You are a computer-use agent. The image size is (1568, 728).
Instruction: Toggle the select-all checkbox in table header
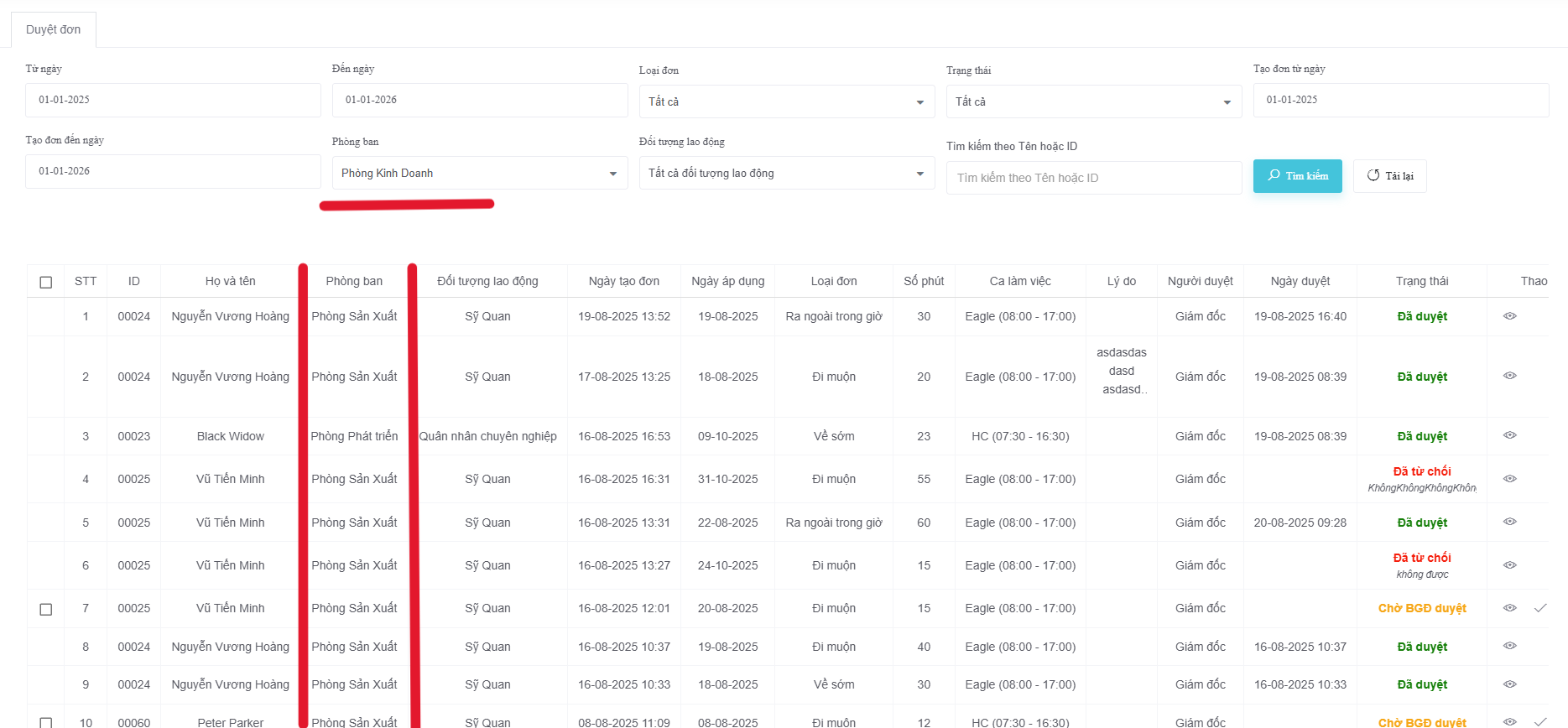point(46,282)
